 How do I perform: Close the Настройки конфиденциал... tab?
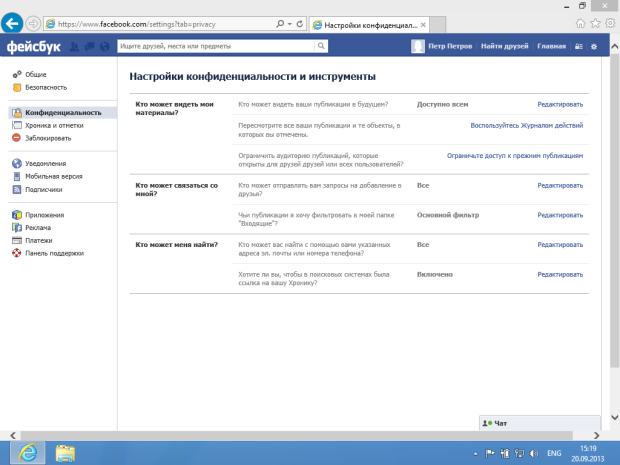pos(423,25)
